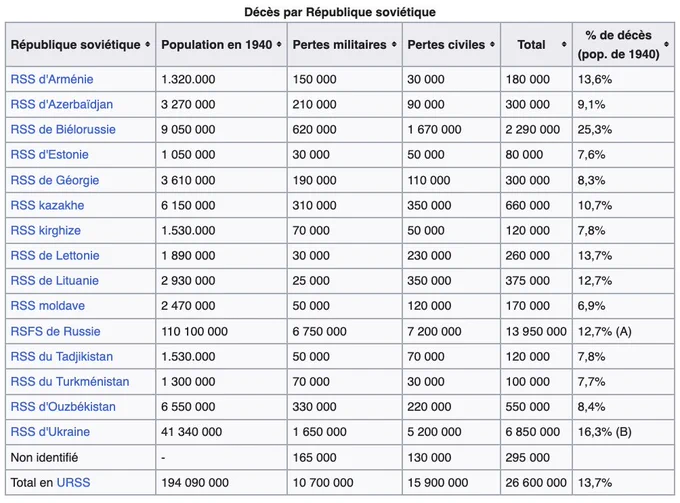Sort by % de décès column
Image resolution: width=680 pixels, height=503 pixels.
[x=667, y=44]
